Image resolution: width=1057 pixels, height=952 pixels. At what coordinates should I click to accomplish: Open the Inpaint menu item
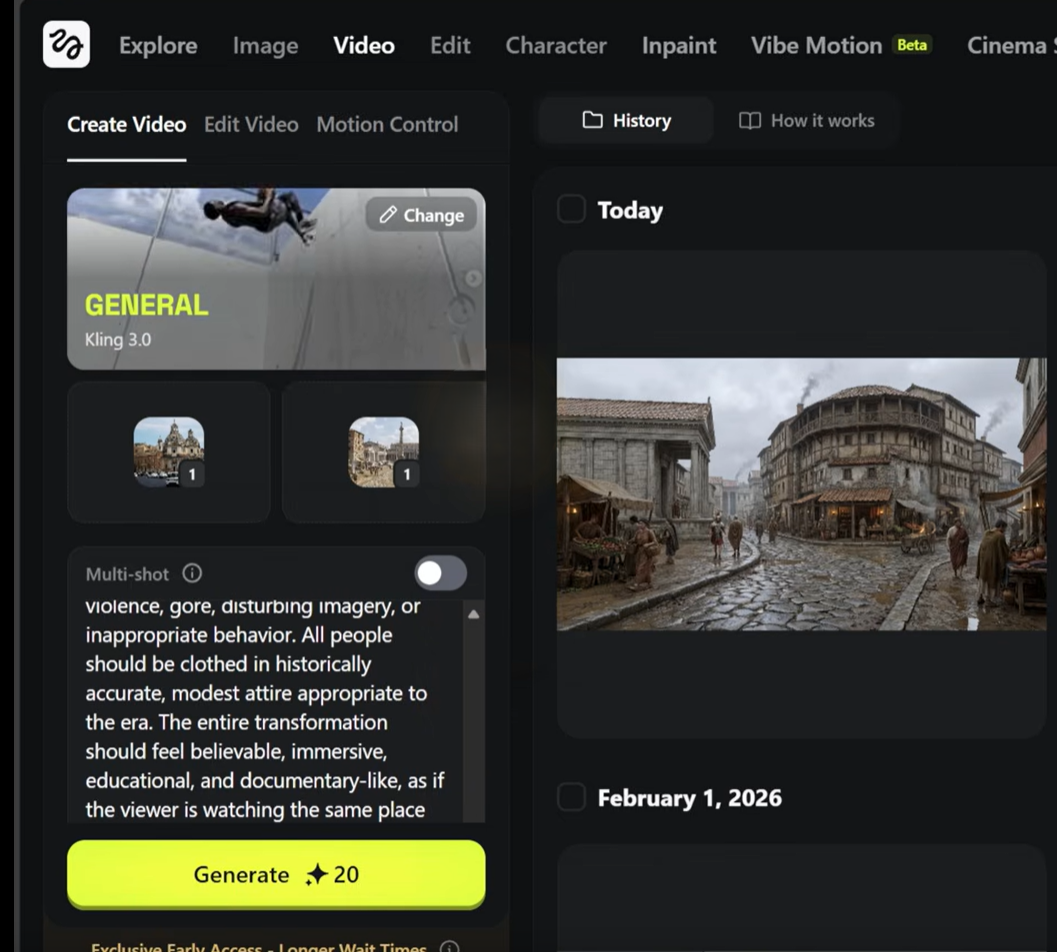pos(678,46)
